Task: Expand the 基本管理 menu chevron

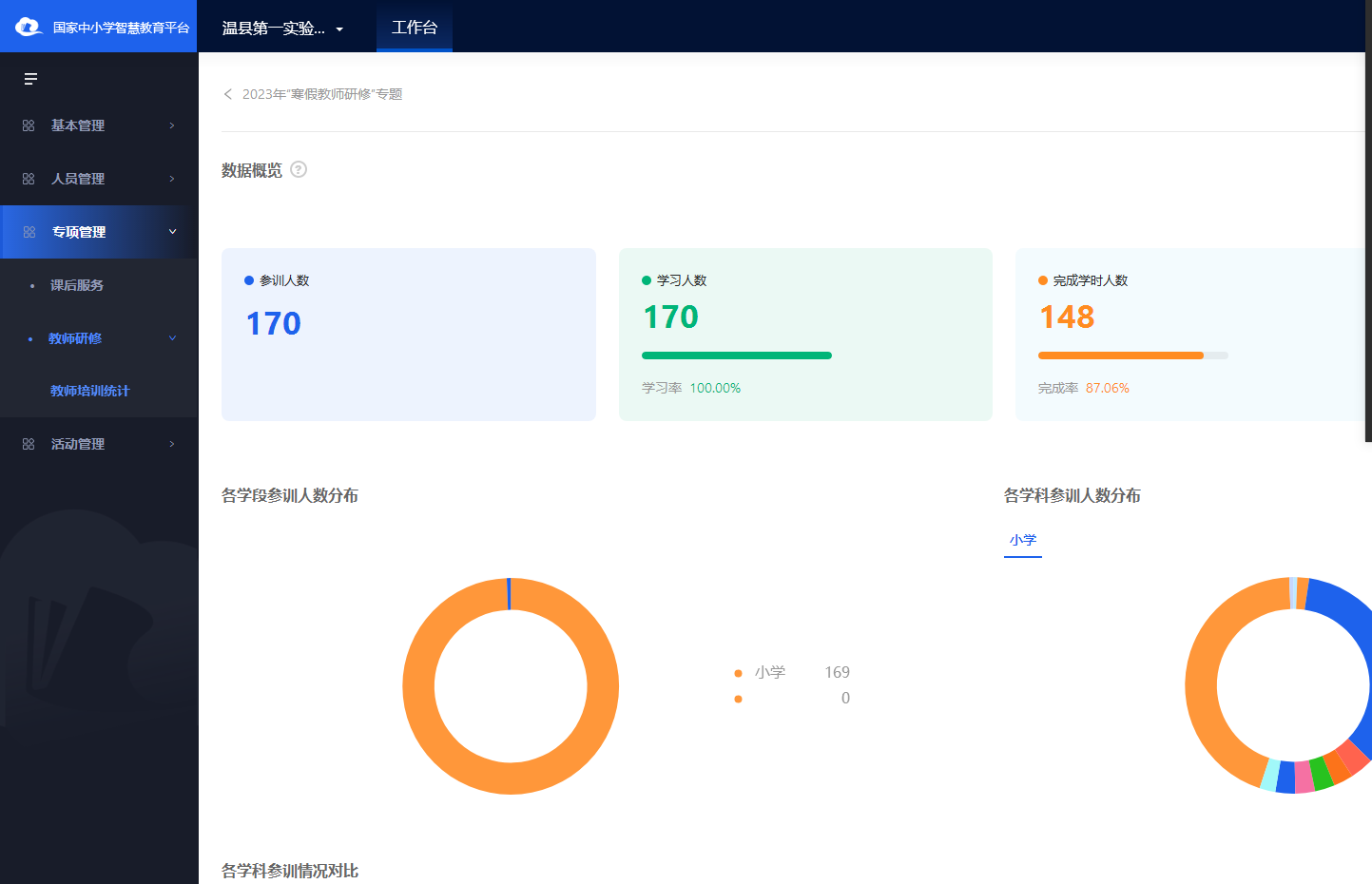Action: [172, 125]
